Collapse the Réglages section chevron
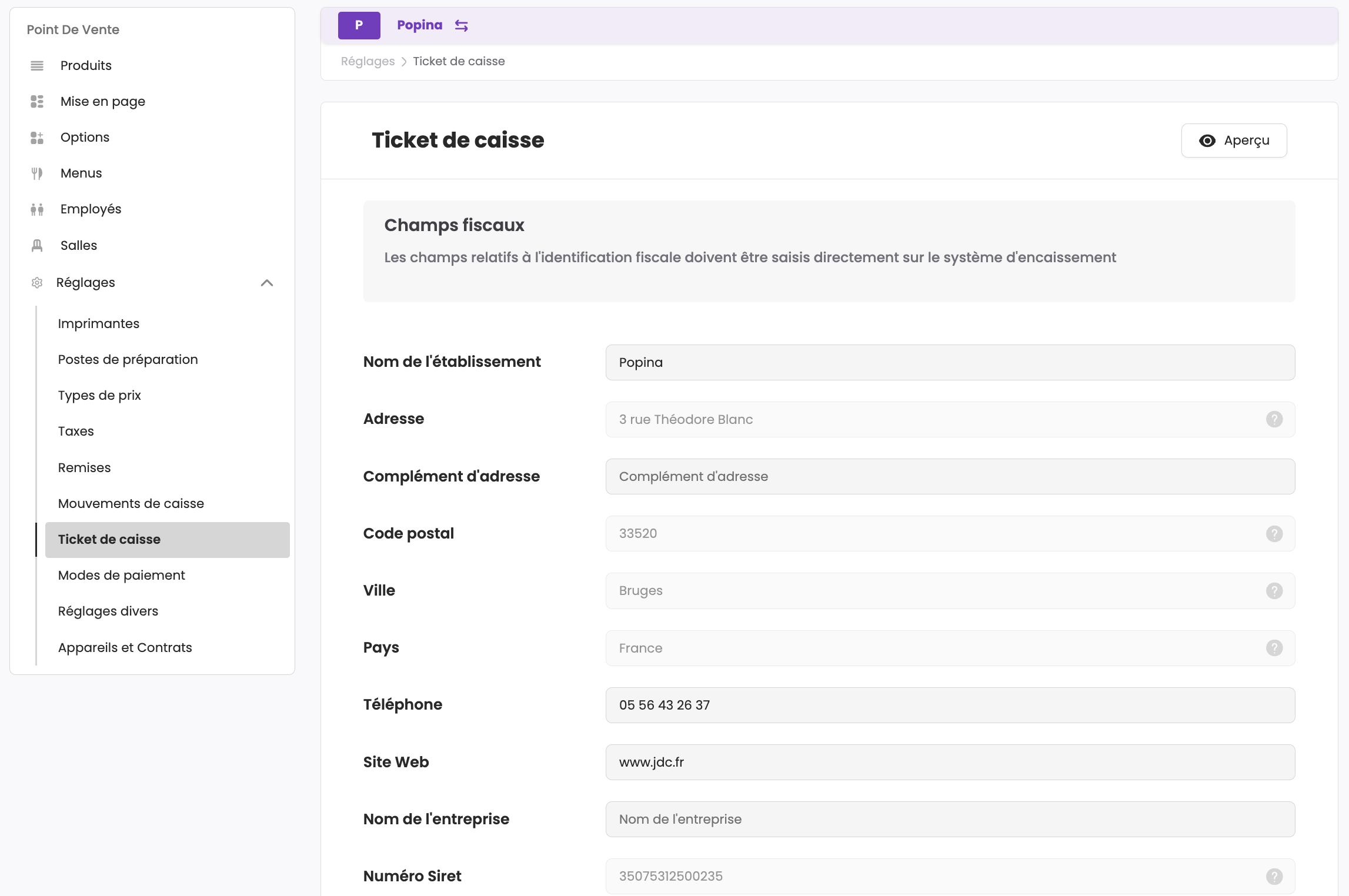 267,283
